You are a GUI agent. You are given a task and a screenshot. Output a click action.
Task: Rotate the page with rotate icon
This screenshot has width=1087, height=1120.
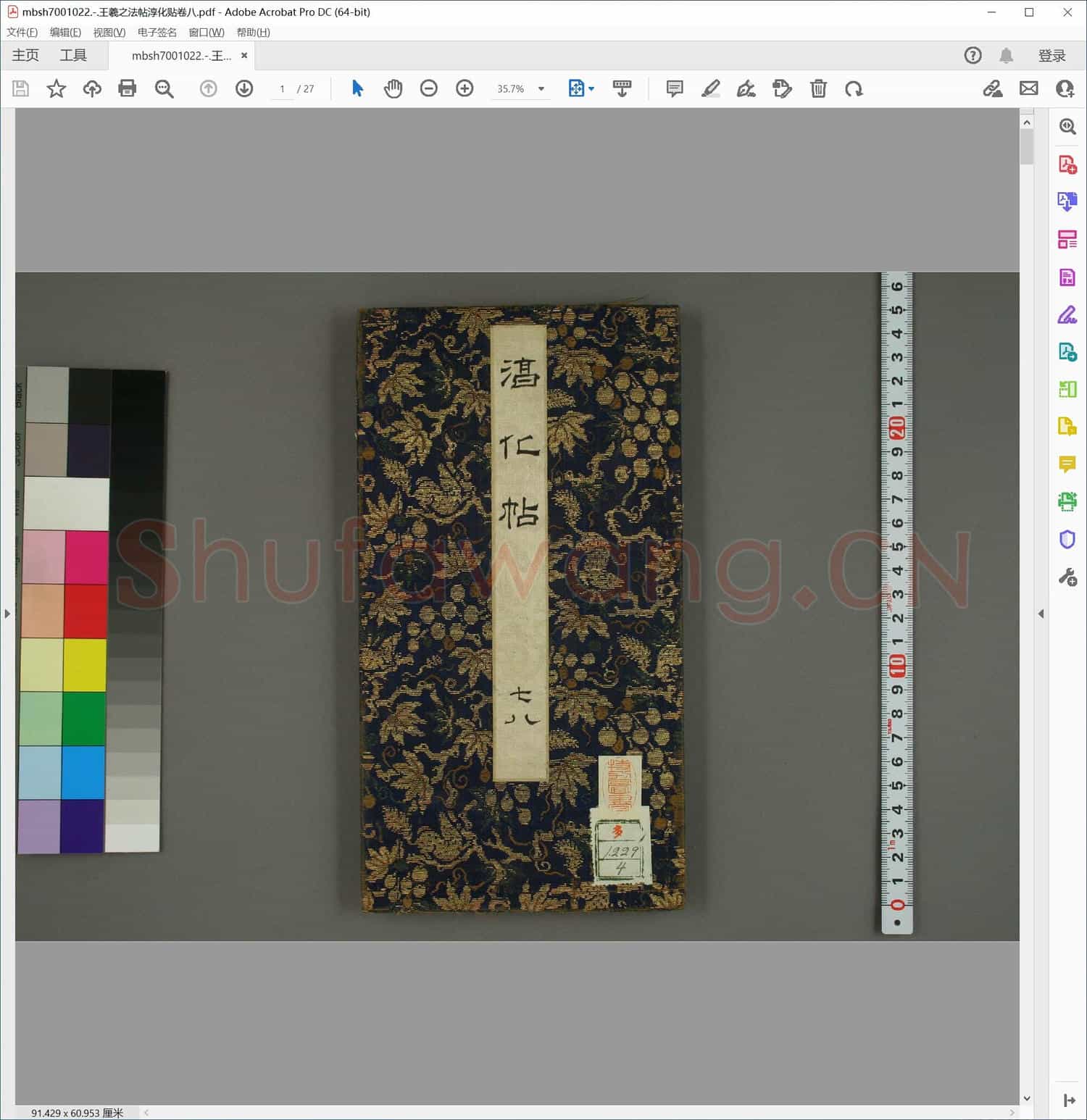pyautogui.click(x=854, y=88)
